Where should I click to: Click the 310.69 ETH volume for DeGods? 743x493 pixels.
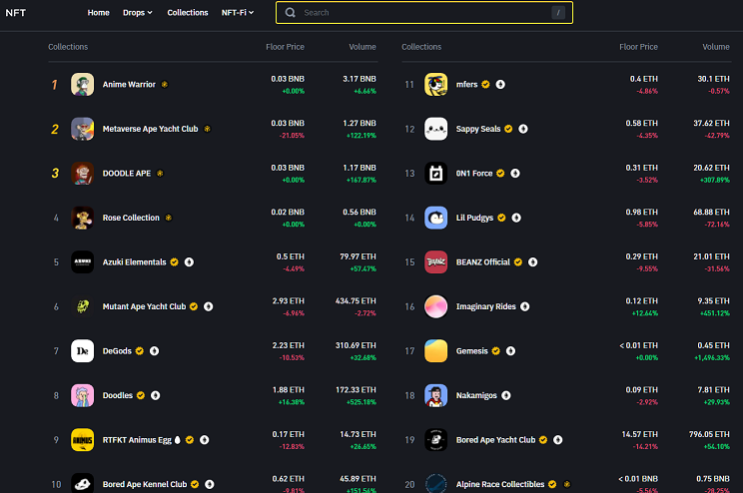[x=356, y=346]
